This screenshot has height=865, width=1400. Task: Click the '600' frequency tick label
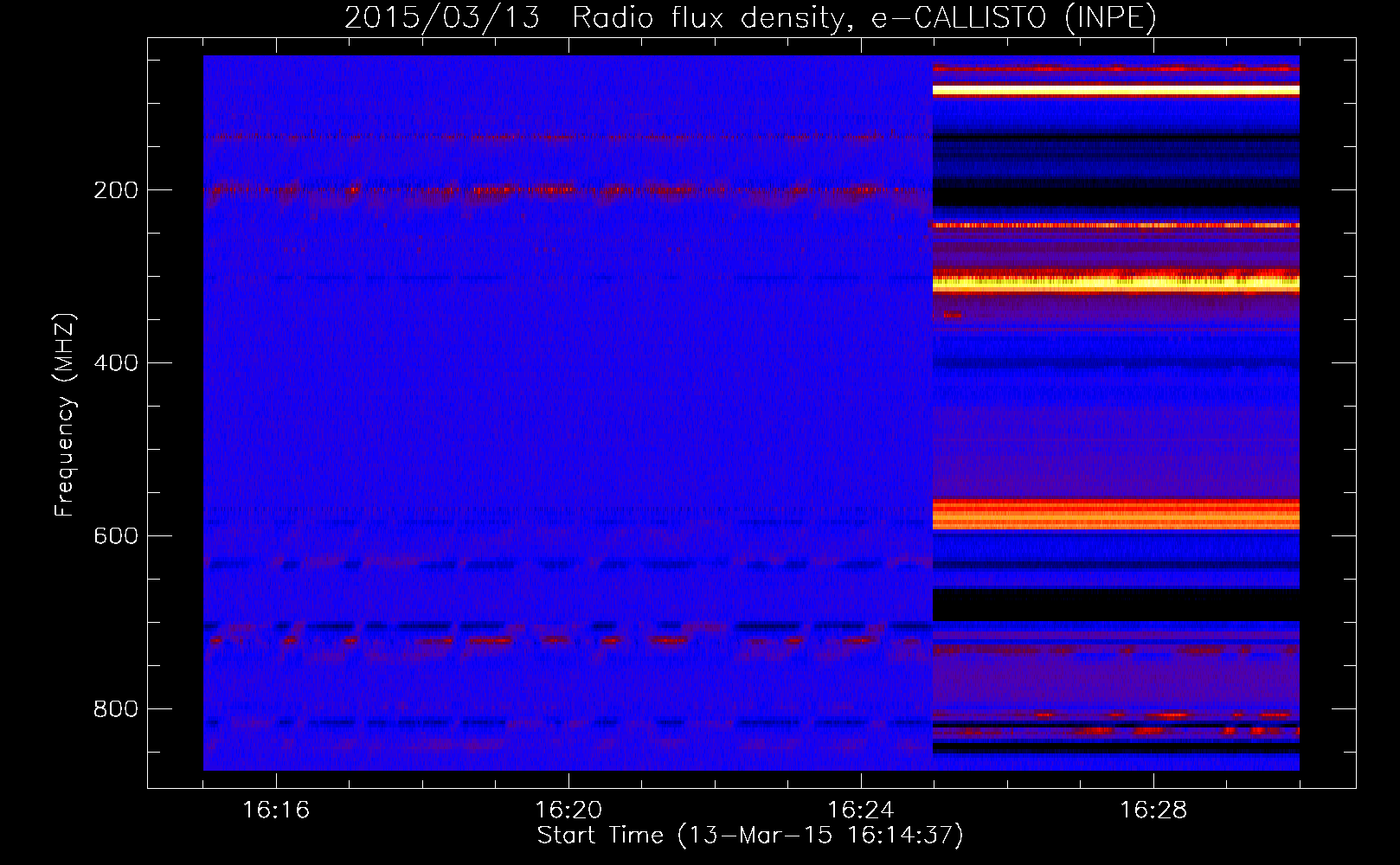[x=115, y=536]
